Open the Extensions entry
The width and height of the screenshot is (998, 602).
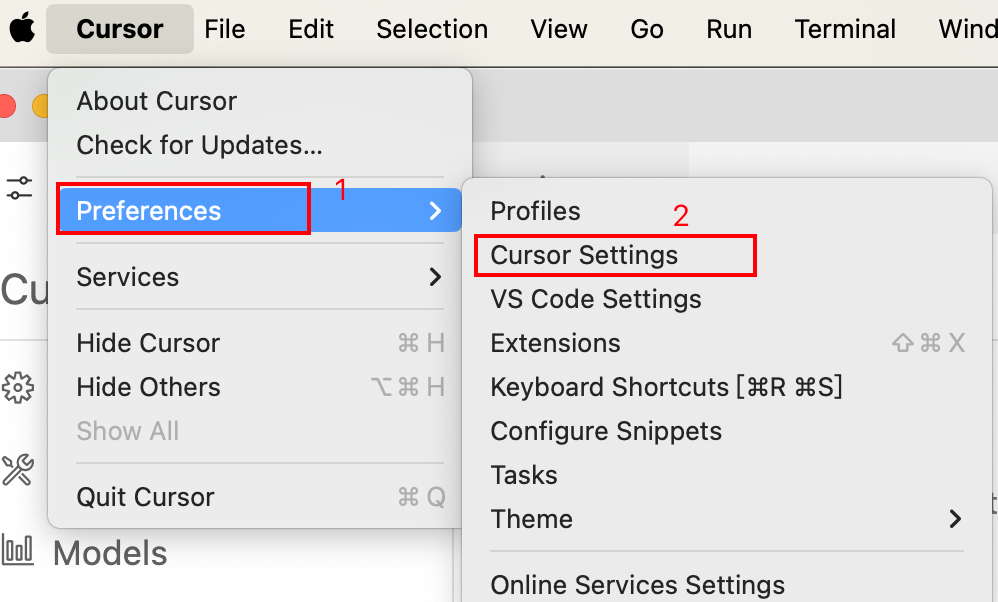tap(555, 343)
